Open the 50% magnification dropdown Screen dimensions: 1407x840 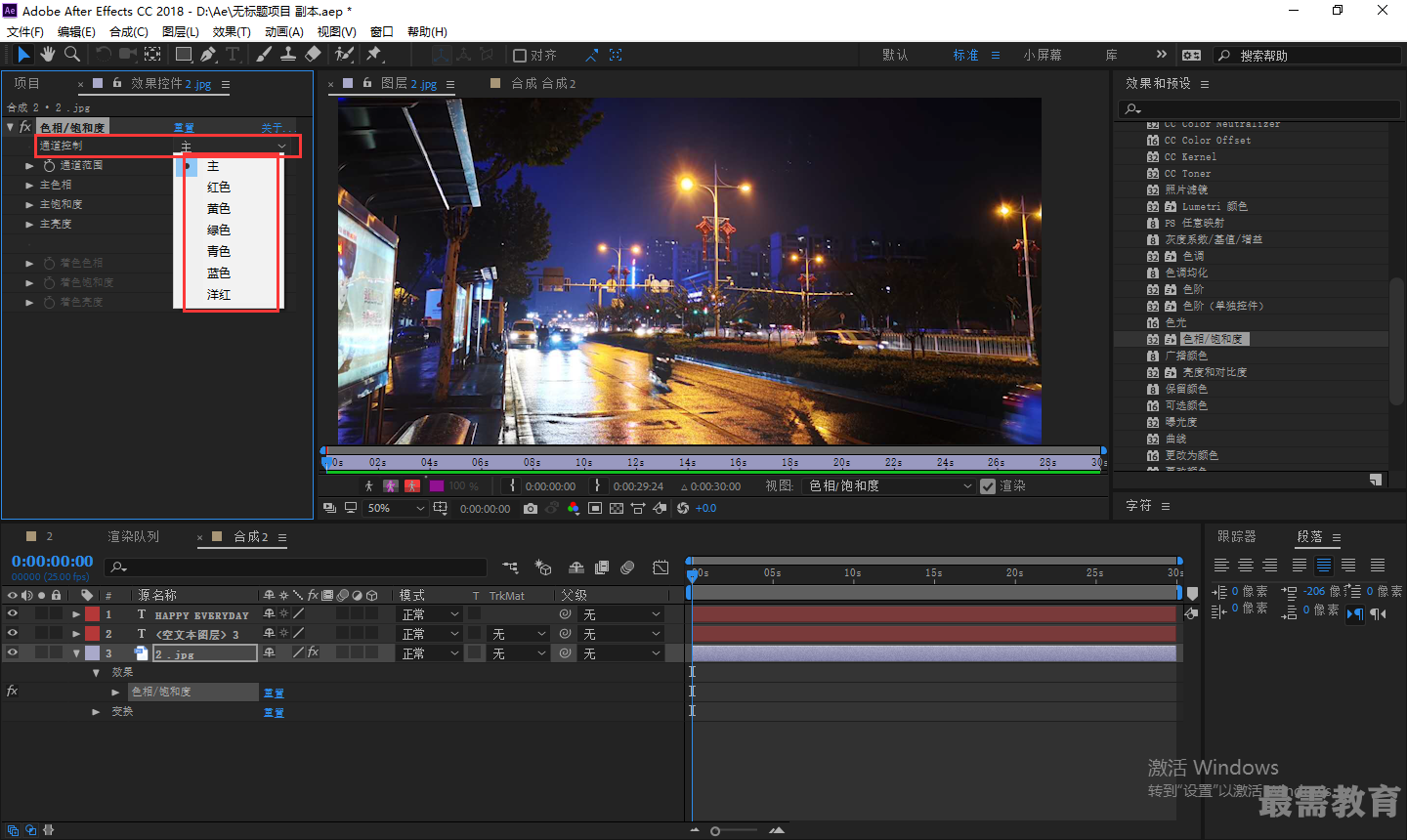tap(396, 509)
